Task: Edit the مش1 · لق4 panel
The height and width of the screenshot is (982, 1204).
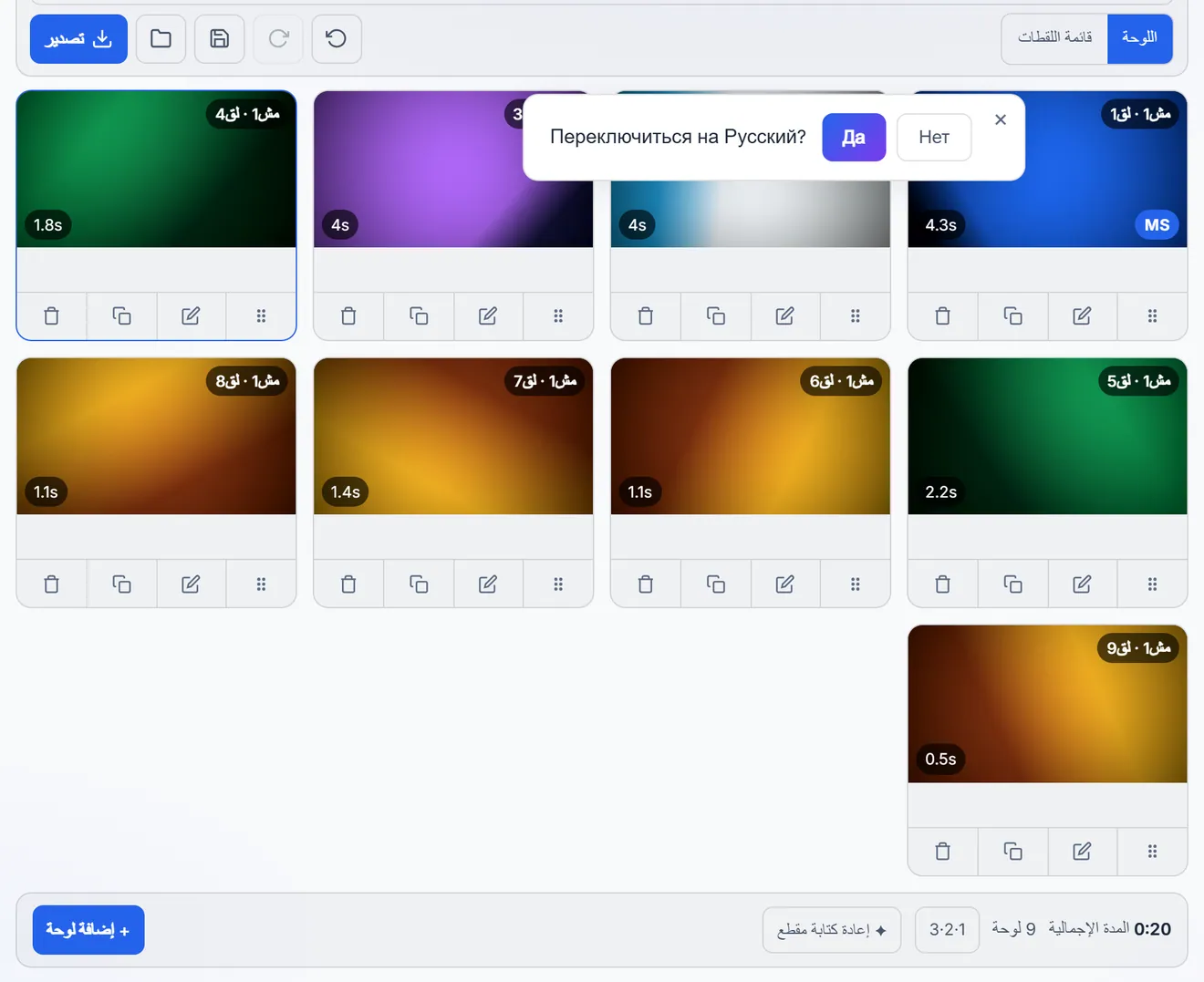Action: click(191, 316)
